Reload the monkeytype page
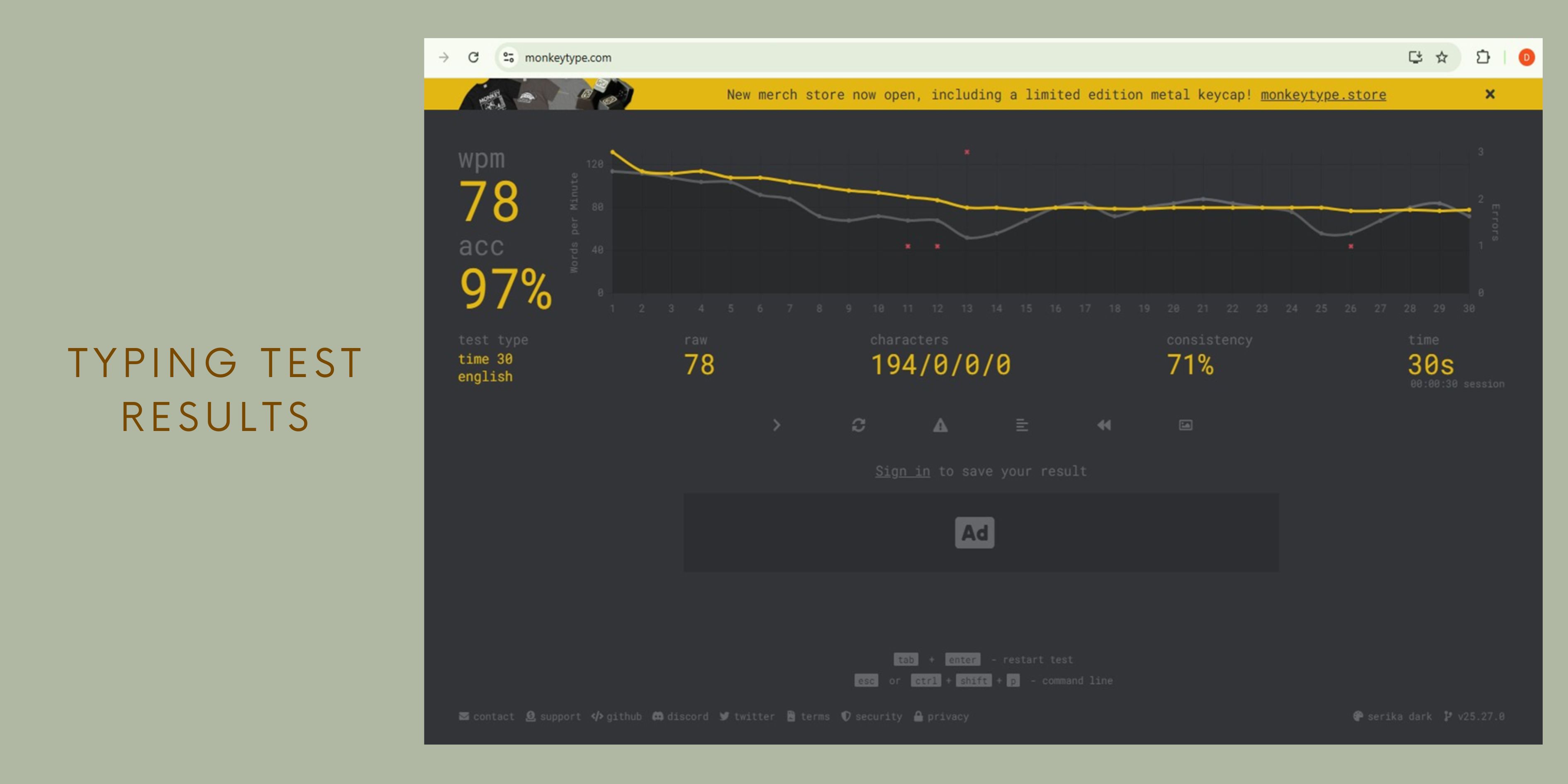This screenshot has height=784, width=1568. pyautogui.click(x=473, y=57)
